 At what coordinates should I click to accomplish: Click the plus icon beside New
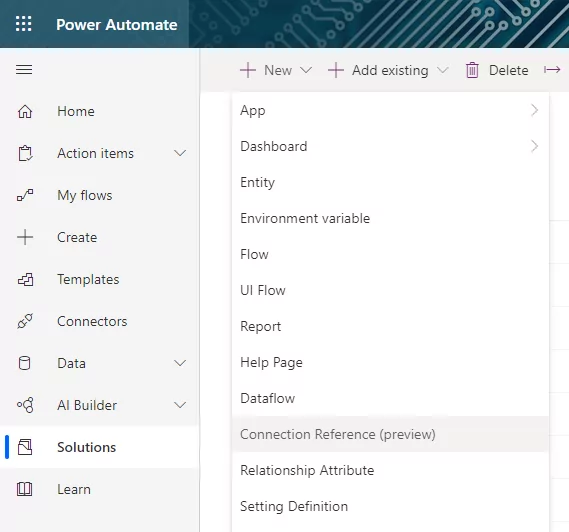(x=248, y=70)
